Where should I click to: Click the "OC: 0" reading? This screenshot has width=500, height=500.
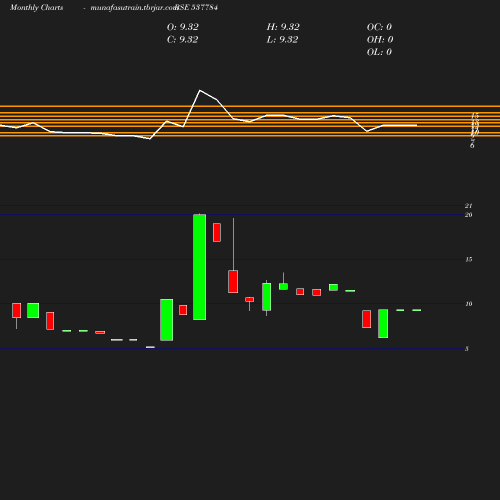point(379,27)
